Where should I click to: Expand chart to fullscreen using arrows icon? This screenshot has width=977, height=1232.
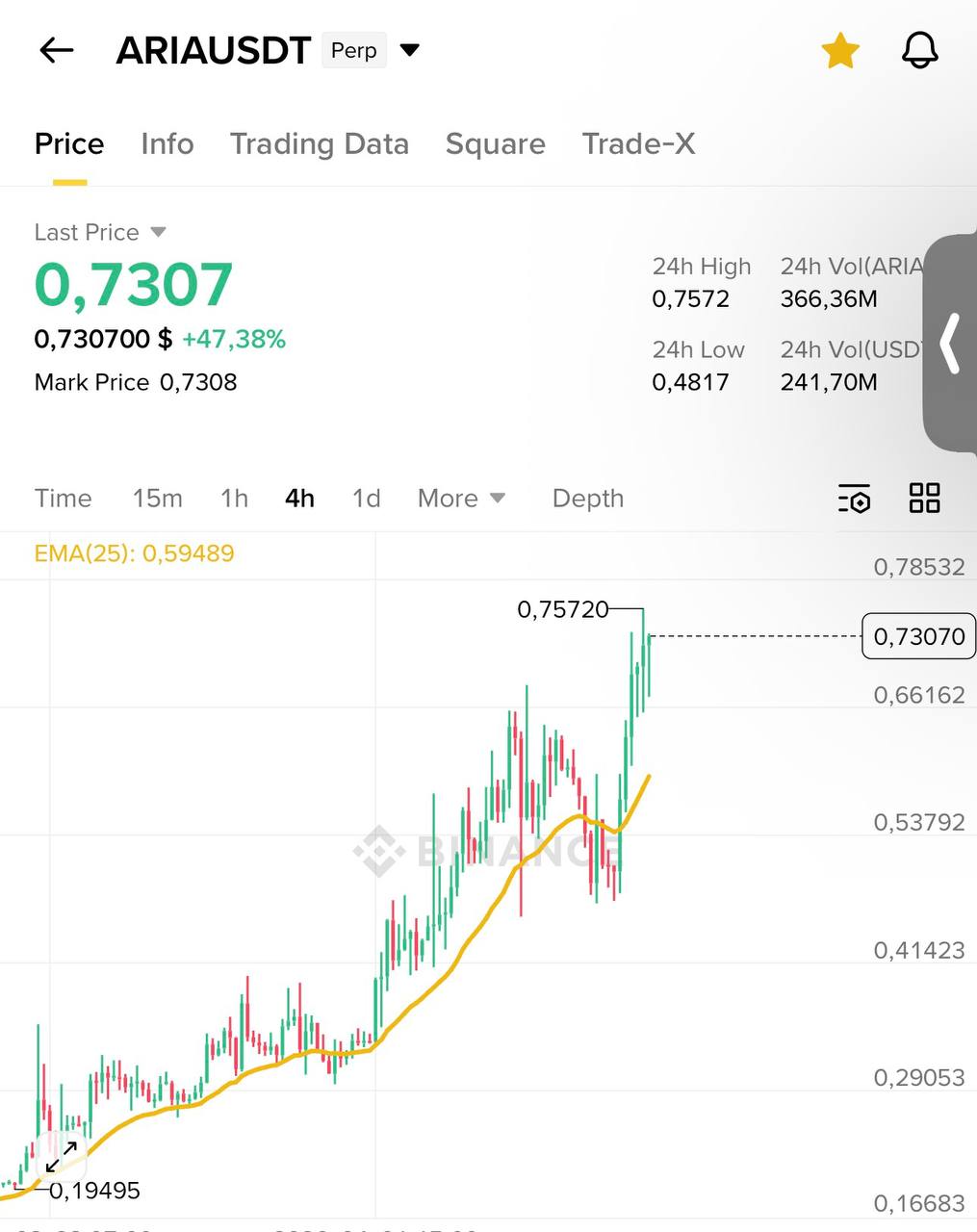pos(62,1156)
